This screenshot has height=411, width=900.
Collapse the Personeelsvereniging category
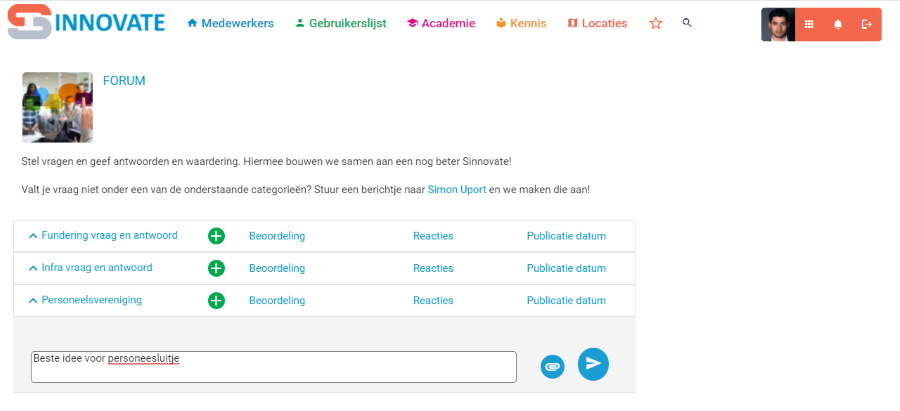point(33,300)
